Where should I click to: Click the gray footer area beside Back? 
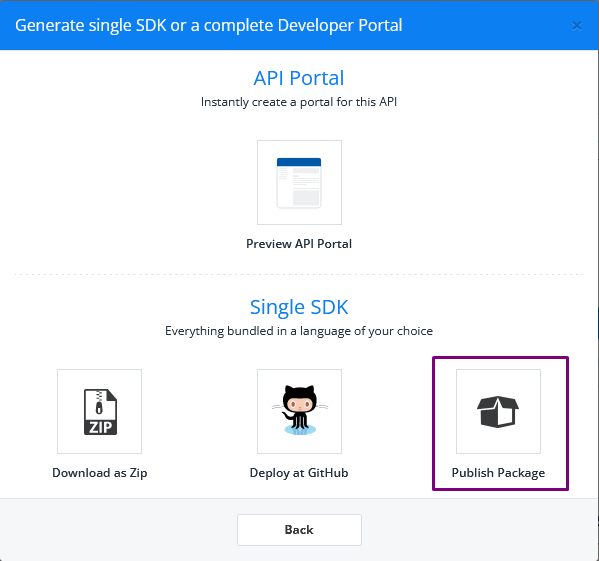coord(478,530)
